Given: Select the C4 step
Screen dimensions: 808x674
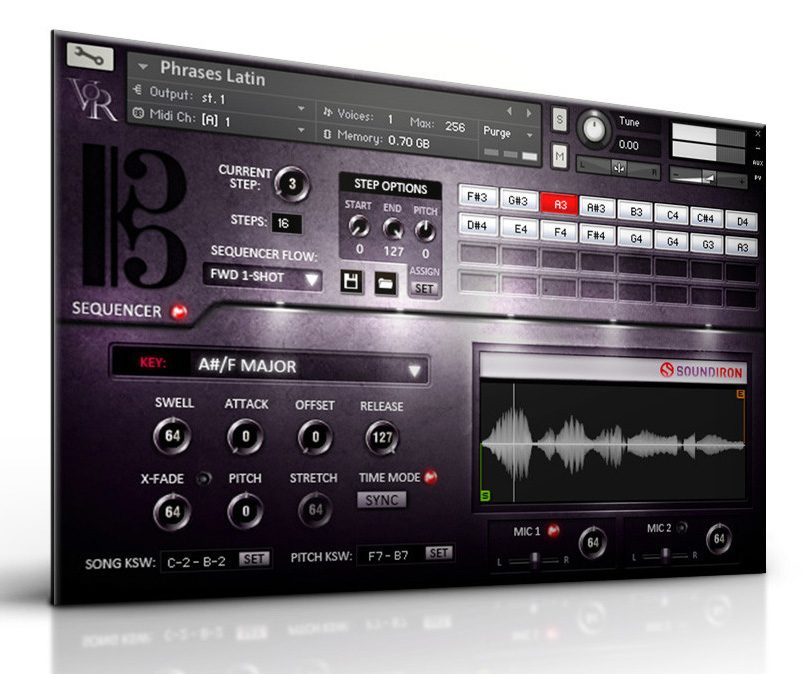Looking at the screenshot, I should pos(671,215).
